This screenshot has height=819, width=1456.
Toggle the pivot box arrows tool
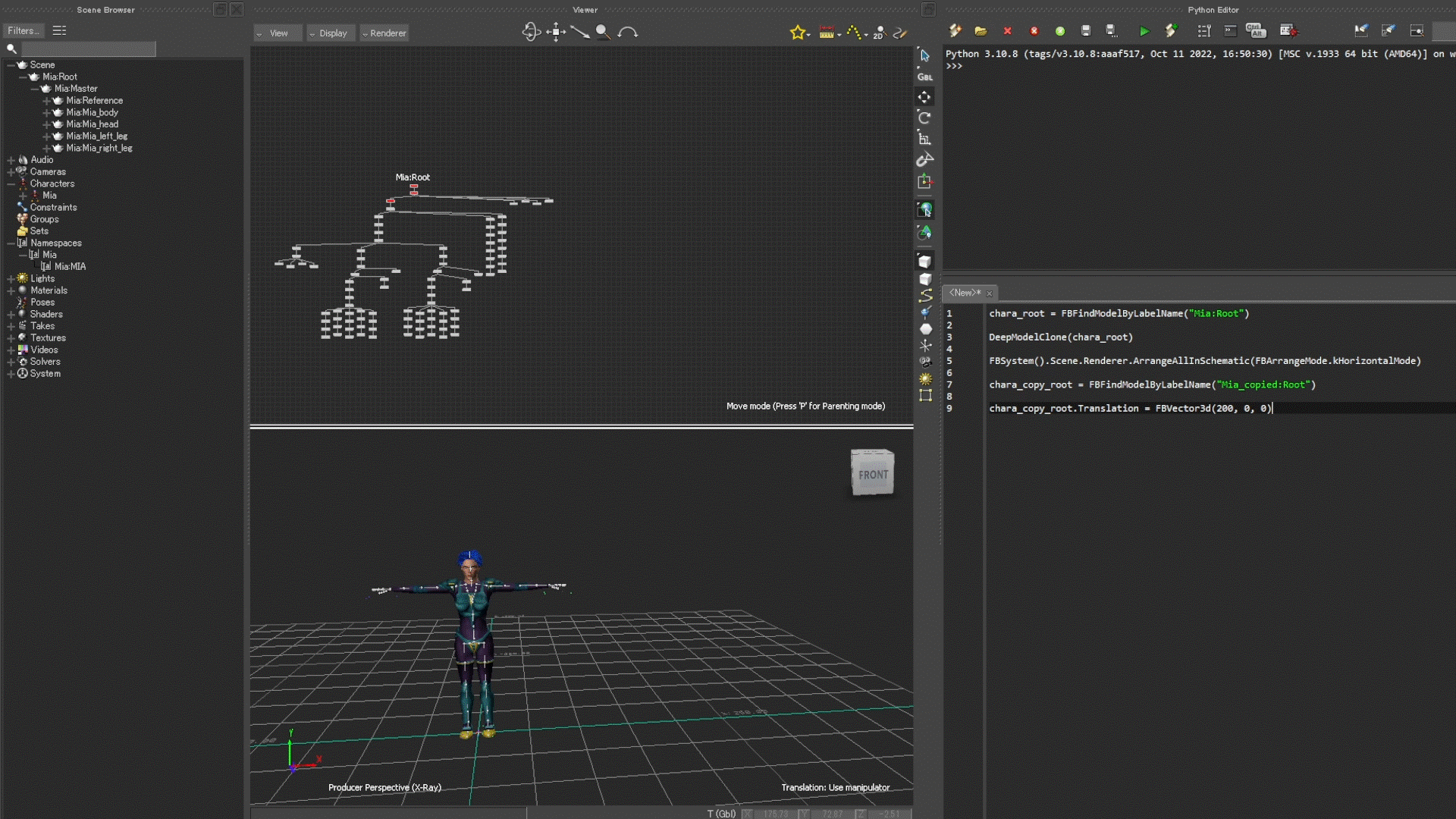[x=924, y=181]
